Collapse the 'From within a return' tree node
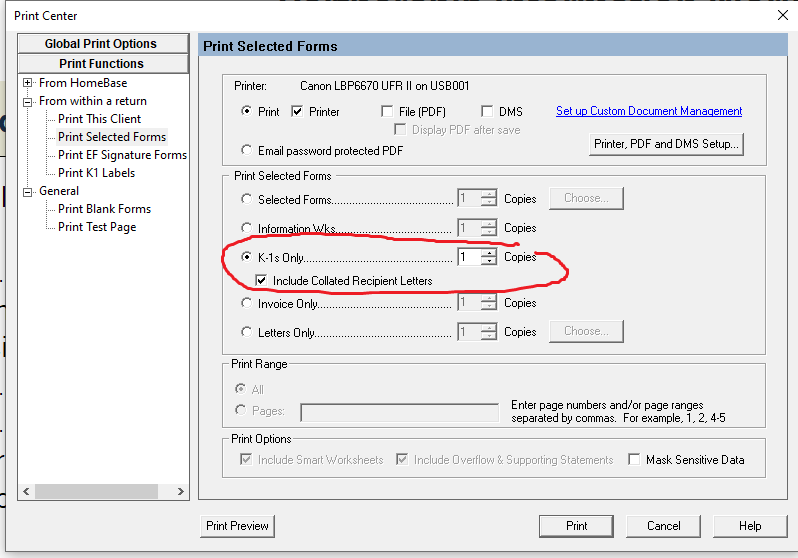The image size is (798, 558). coord(28,101)
